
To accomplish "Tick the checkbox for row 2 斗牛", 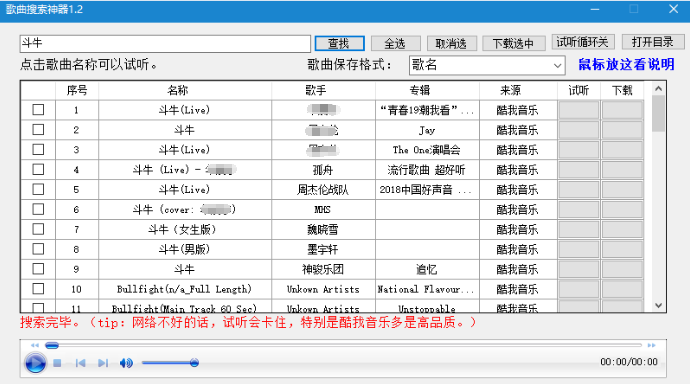I will click(x=38, y=129).
